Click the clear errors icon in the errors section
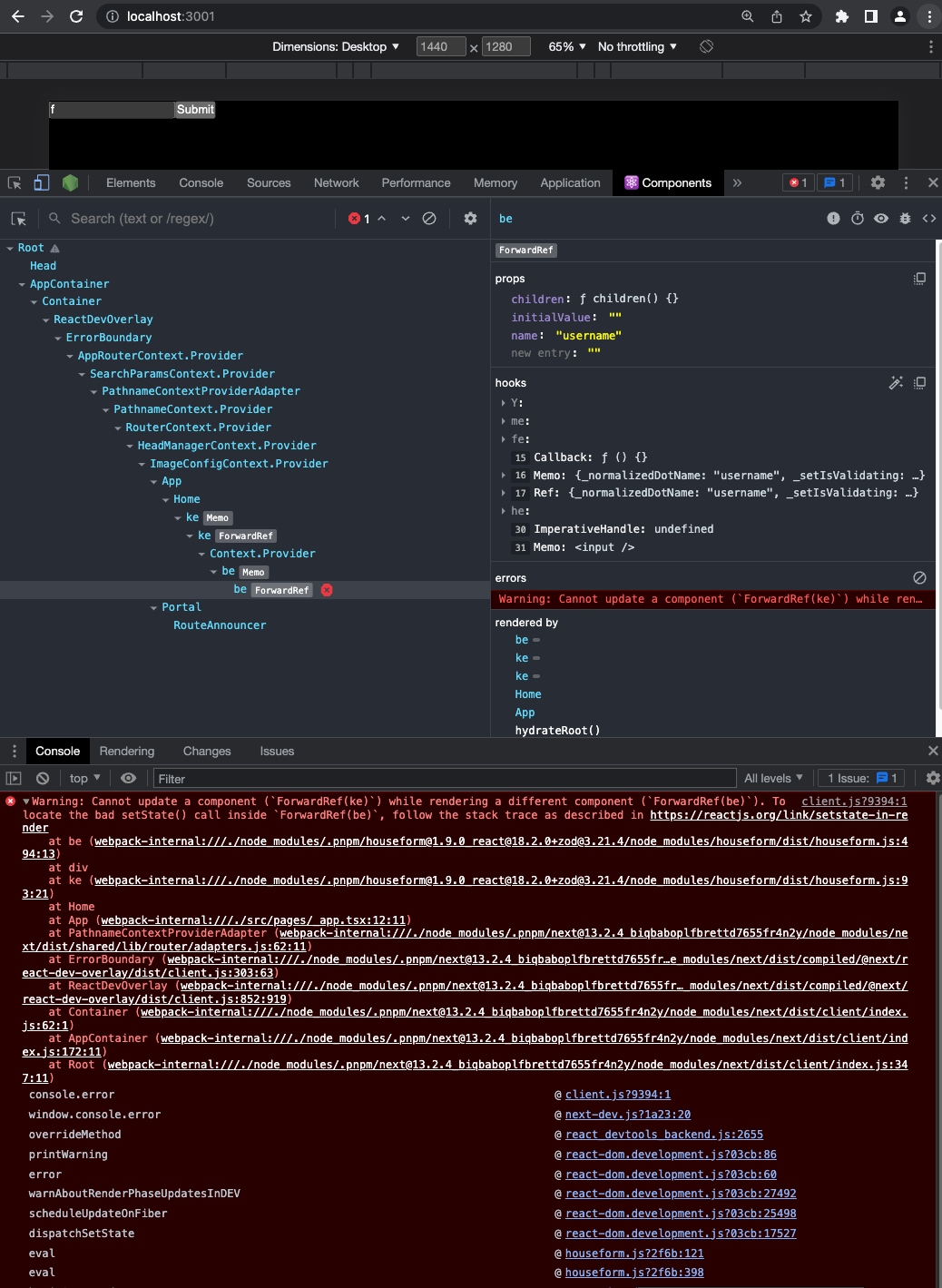942x1288 pixels. coord(919,577)
